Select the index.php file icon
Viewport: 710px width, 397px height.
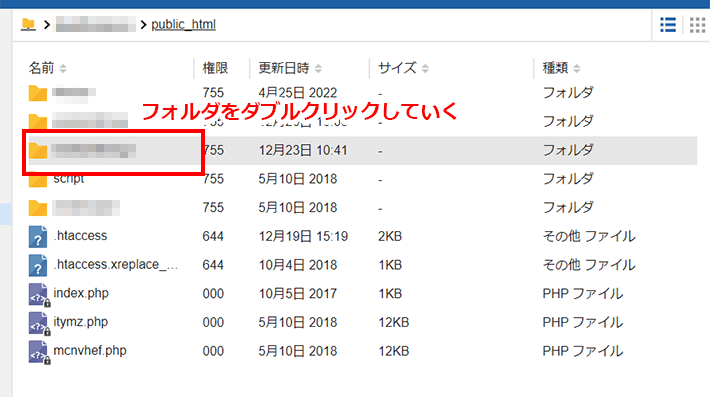(39, 294)
